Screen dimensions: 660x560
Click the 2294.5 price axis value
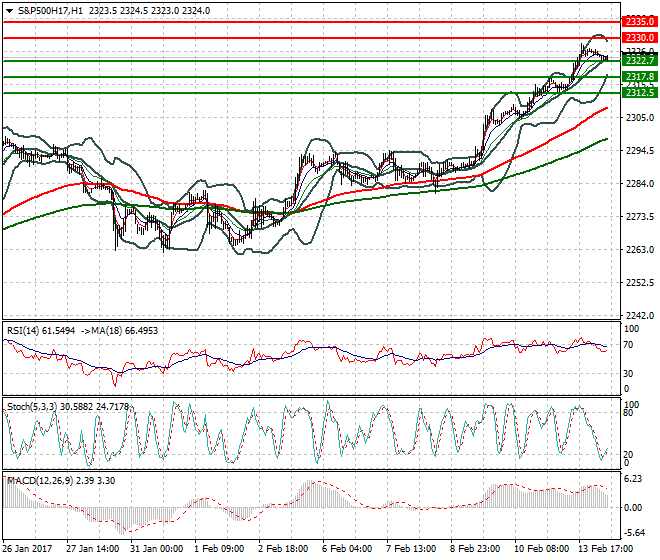coord(640,151)
